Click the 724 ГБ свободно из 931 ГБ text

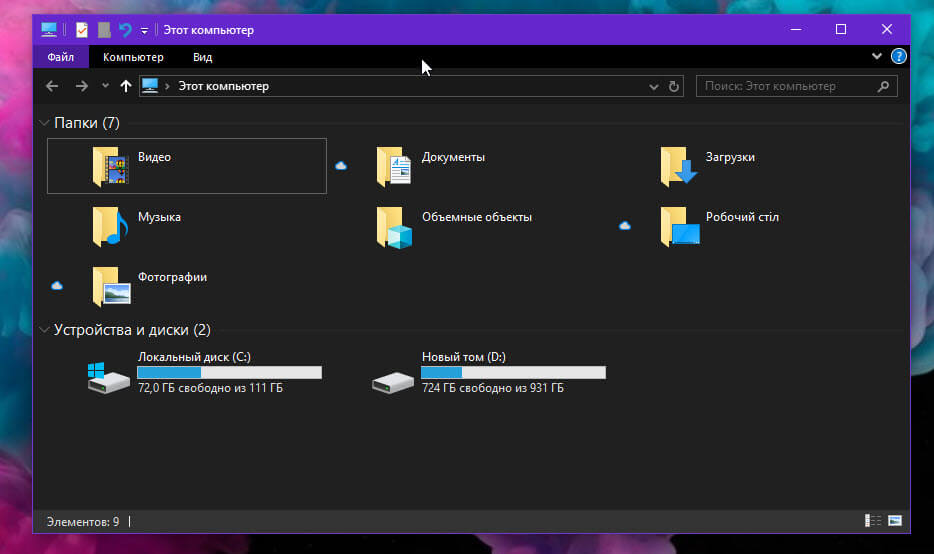[x=493, y=388]
